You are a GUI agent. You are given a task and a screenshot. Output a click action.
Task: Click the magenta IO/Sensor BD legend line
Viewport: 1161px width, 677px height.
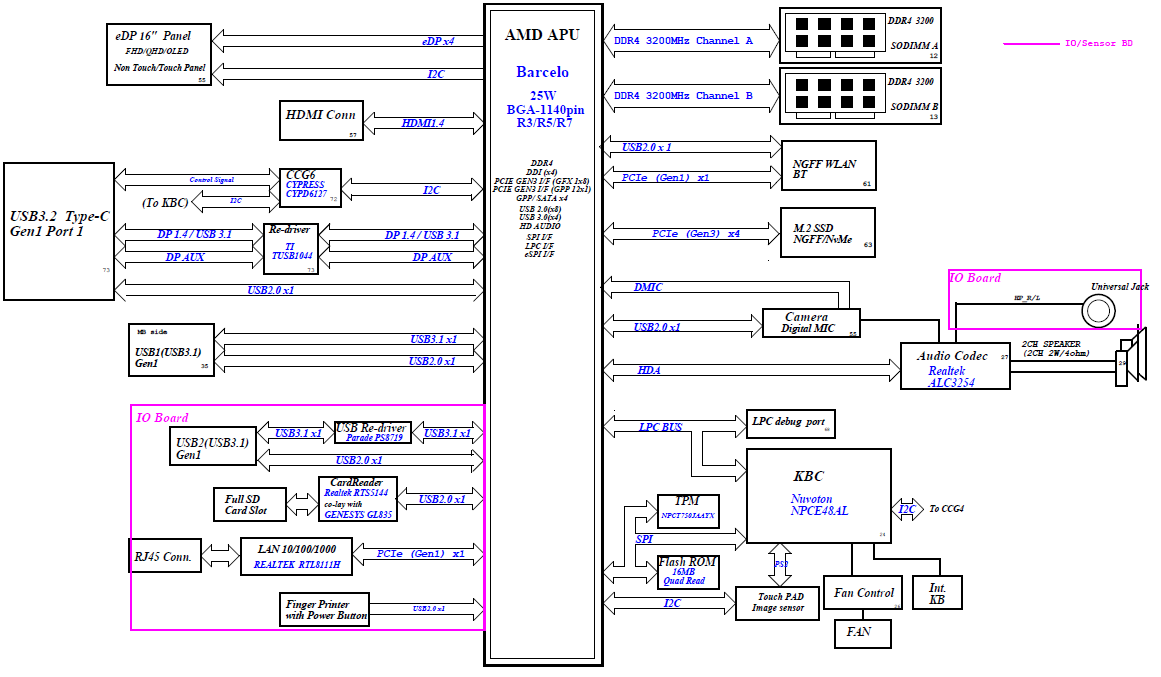click(1030, 44)
